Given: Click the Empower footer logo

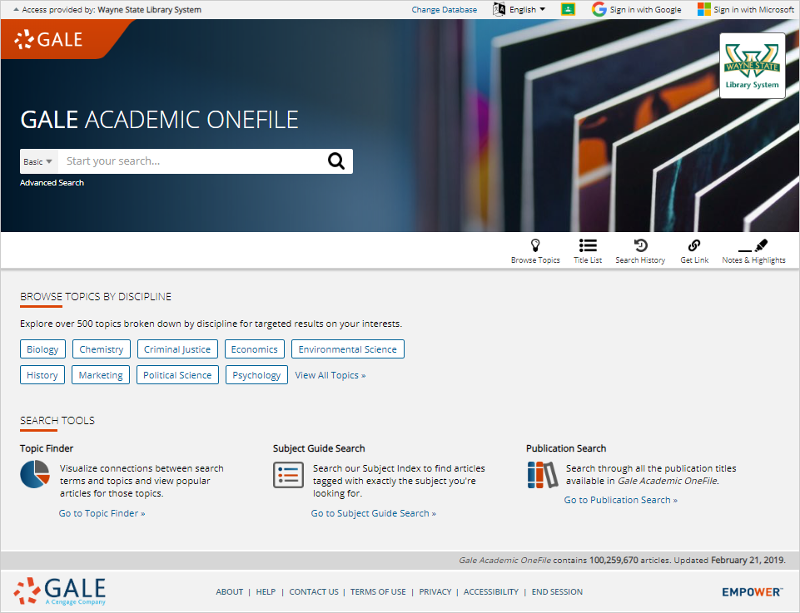Looking at the screenshot, I should [x=752, y=592].
